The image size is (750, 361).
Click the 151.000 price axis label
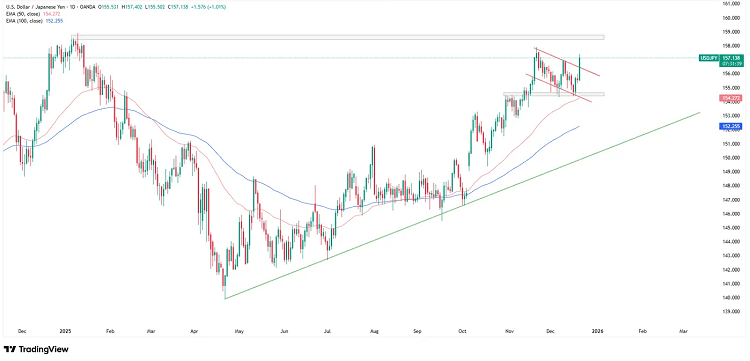pyautogui.click(x=731, y=144)
